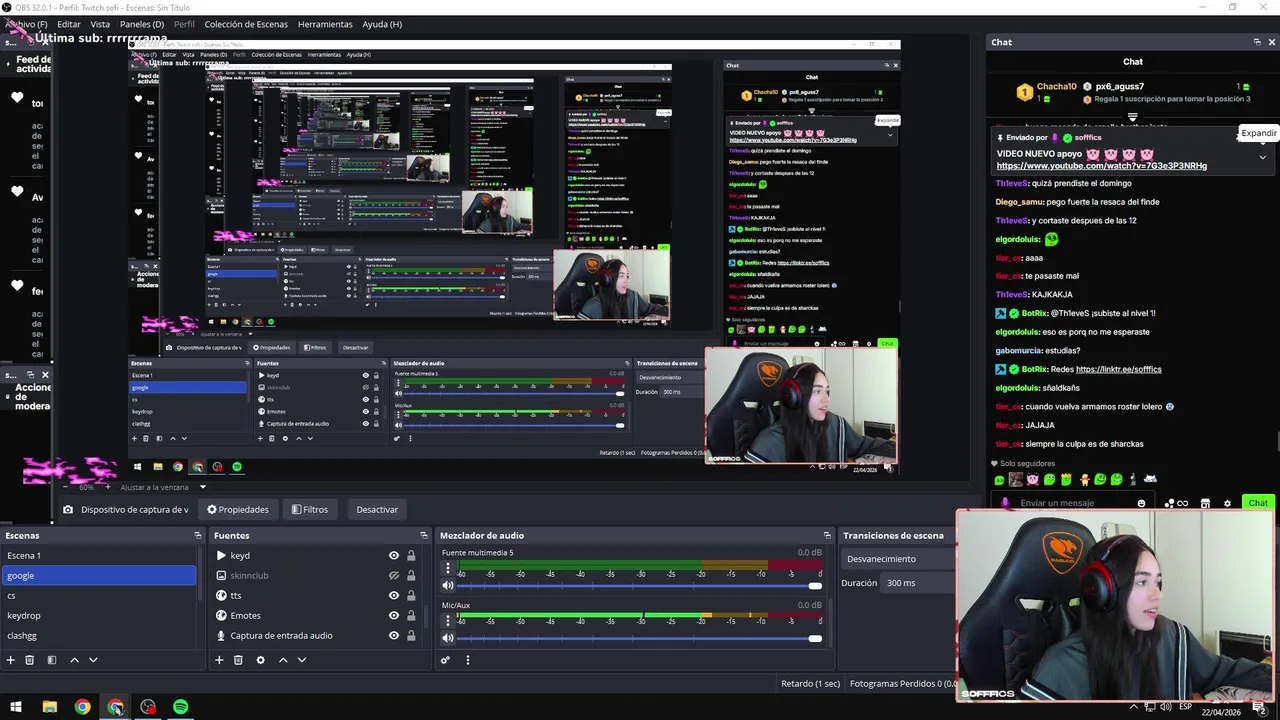Open Archivo (F) menu

point(25,24)
